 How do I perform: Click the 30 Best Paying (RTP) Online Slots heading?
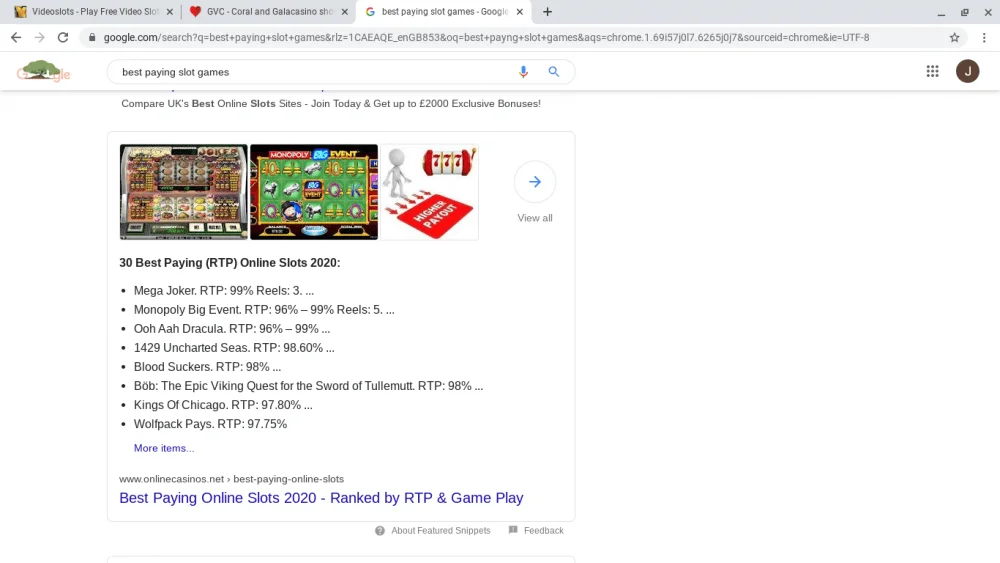click(230, 263)
